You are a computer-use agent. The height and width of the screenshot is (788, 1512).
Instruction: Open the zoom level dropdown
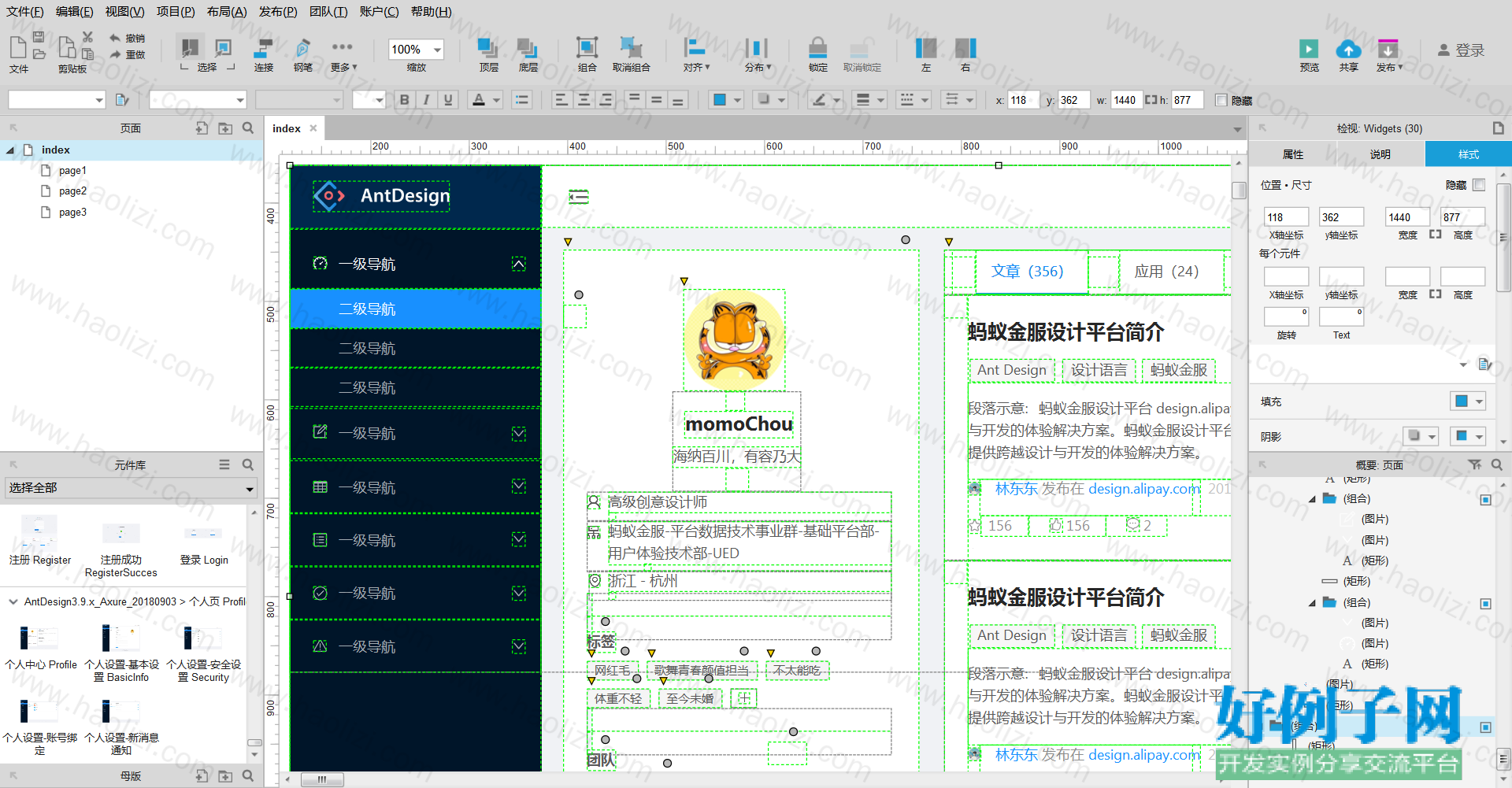point(437,50)
